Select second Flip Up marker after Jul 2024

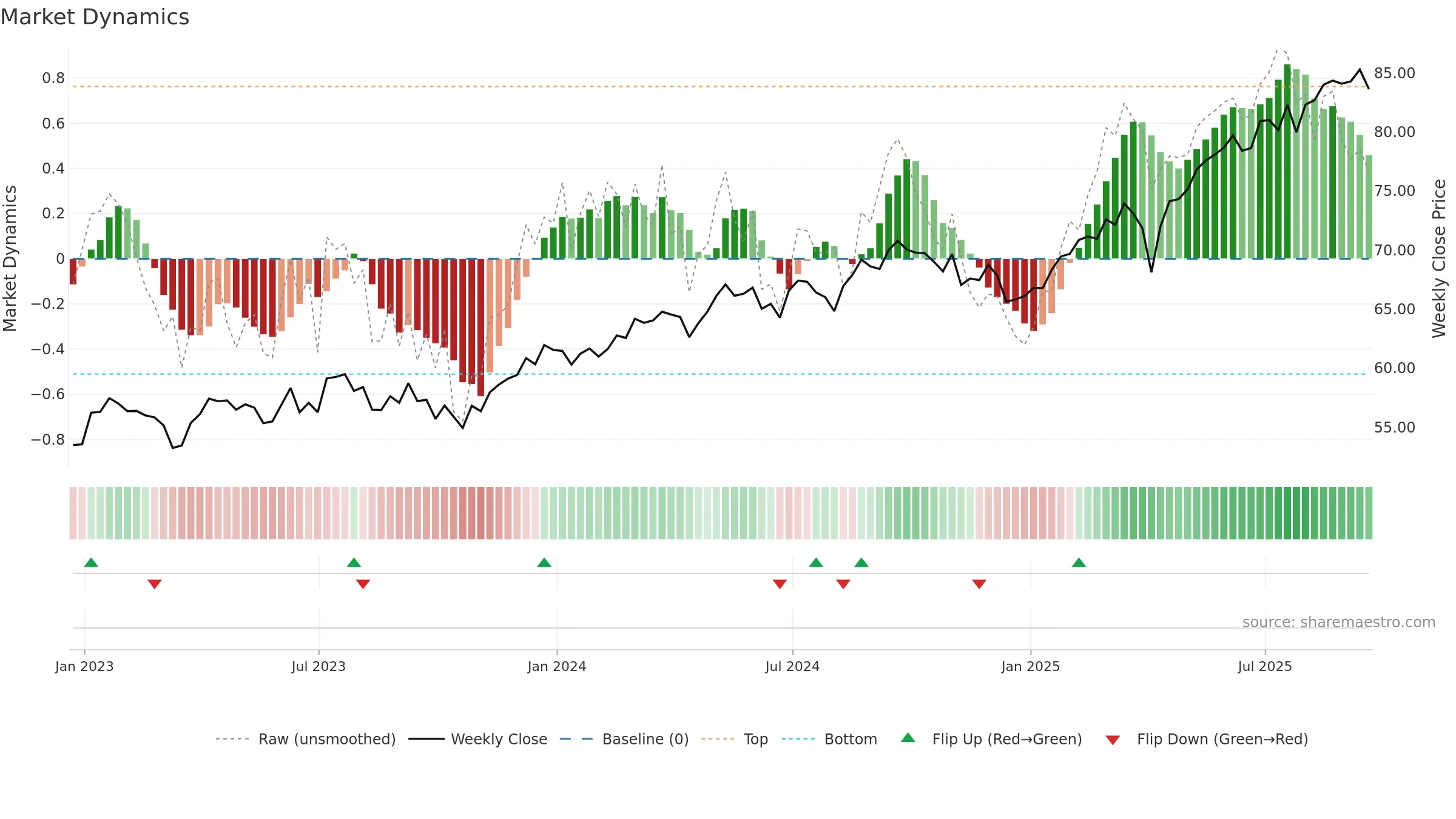861,562
